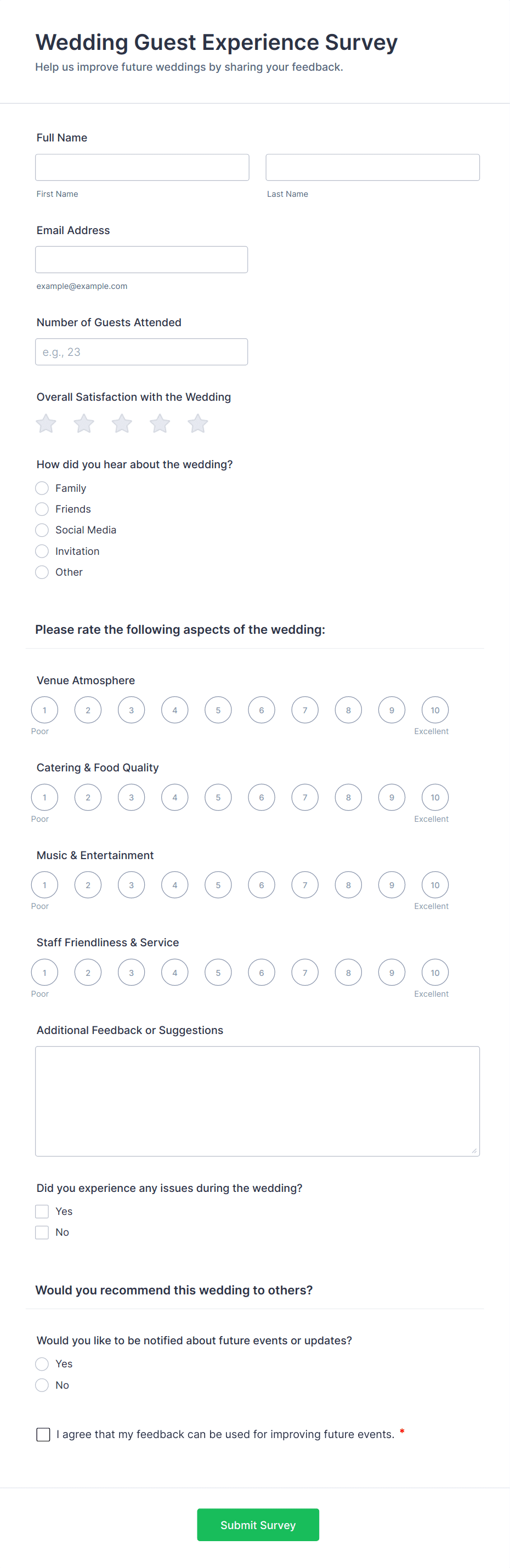This screenshot has width=510, height=1568.
Task: Rate Venue Atmosphere as 10 Excellent
Action: (x=434, y=710)
